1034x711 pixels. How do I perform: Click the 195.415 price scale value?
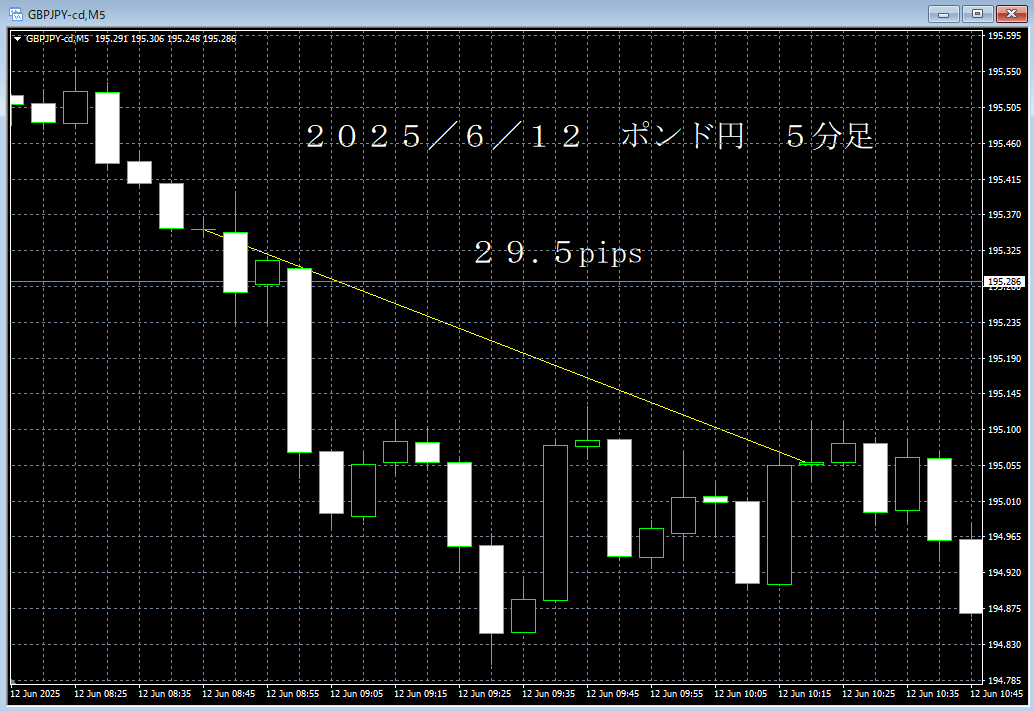point(1004,179)
